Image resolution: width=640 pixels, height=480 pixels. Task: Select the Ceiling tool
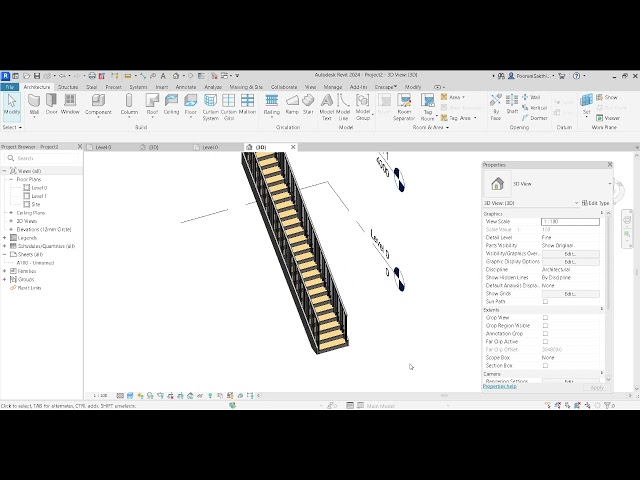[x=171, y=104]
